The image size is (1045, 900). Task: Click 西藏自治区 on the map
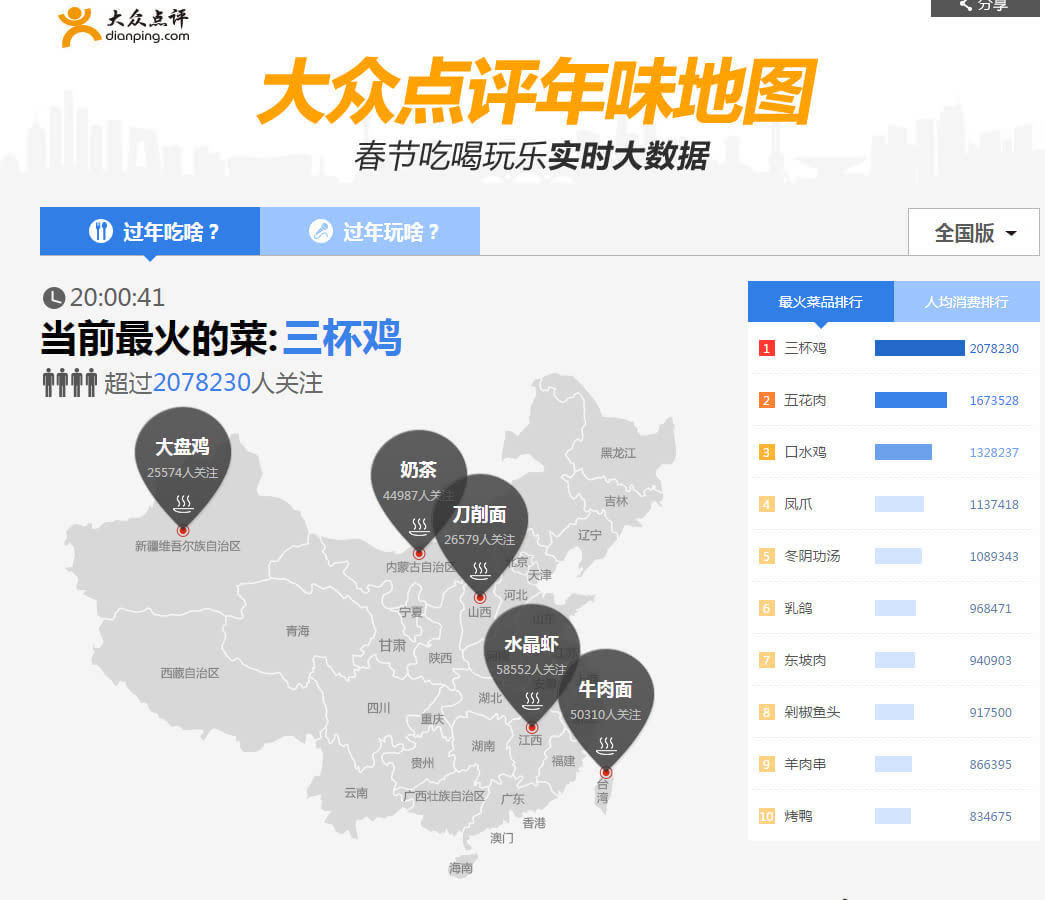[x=190, y=673]
